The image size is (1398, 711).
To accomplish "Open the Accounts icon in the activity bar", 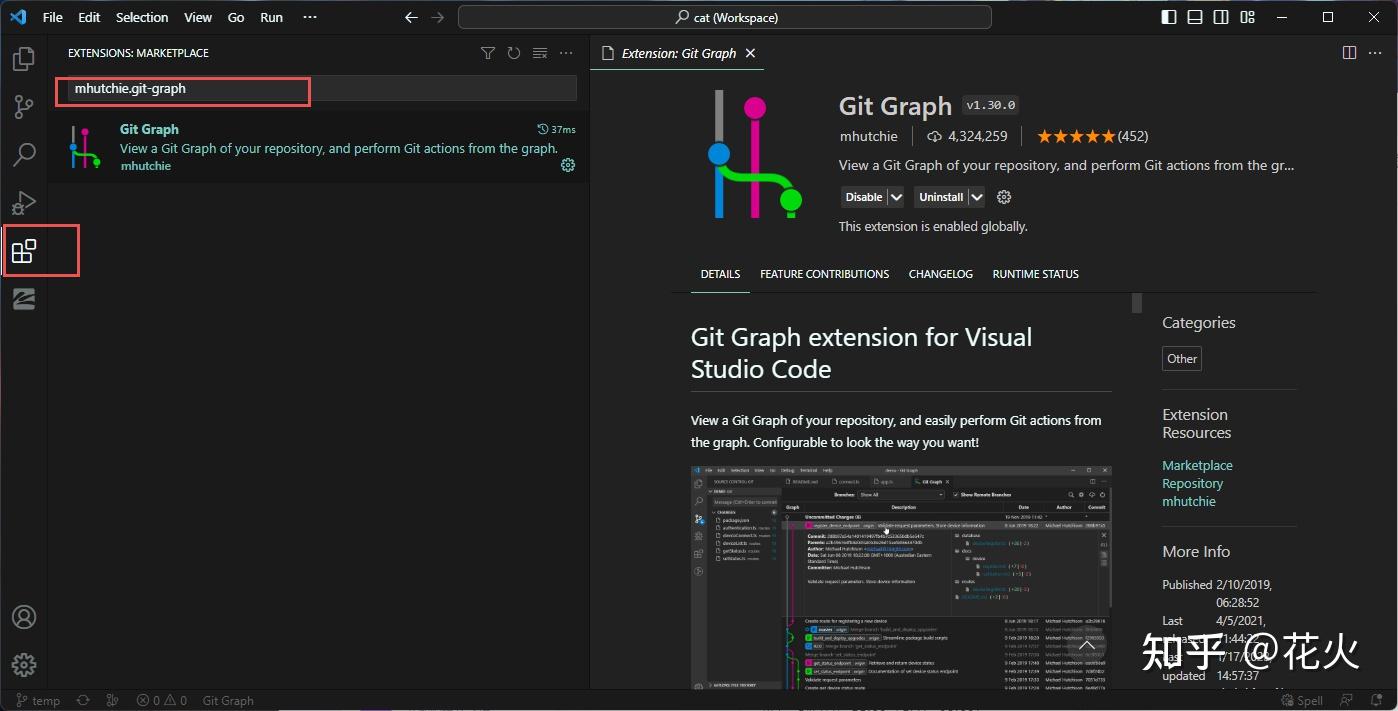I will pos(24,617).
